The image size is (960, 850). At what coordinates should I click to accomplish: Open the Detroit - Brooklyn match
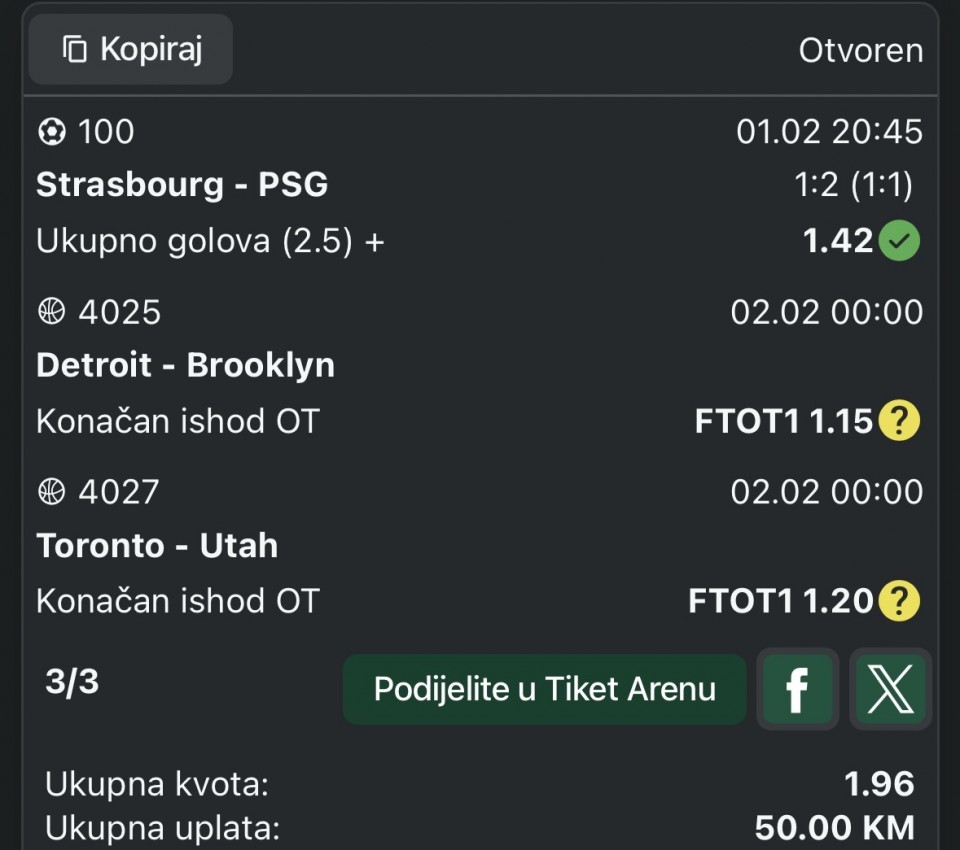[185, 365]
